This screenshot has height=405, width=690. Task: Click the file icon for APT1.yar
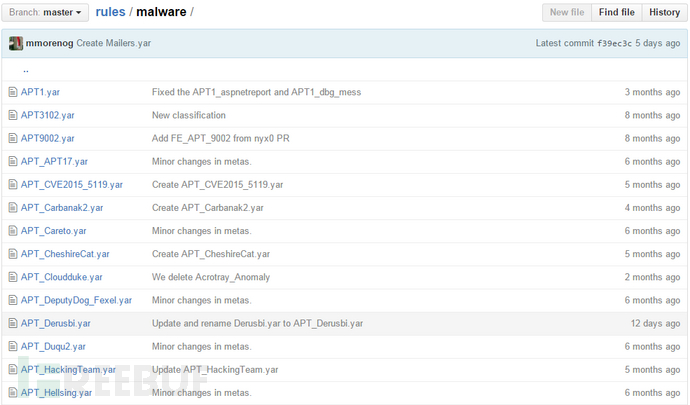13,92
